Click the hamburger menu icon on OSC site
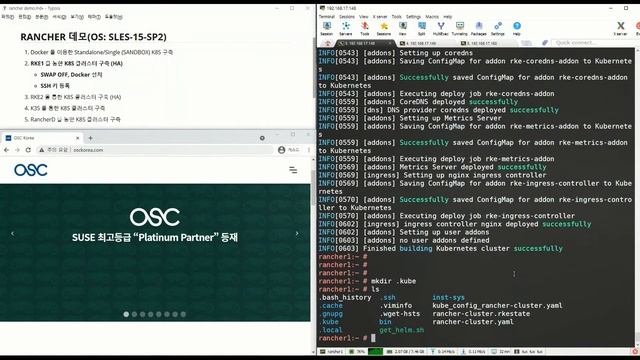The width and height of the screenshot is (640, 360). [x=293, y=170]
